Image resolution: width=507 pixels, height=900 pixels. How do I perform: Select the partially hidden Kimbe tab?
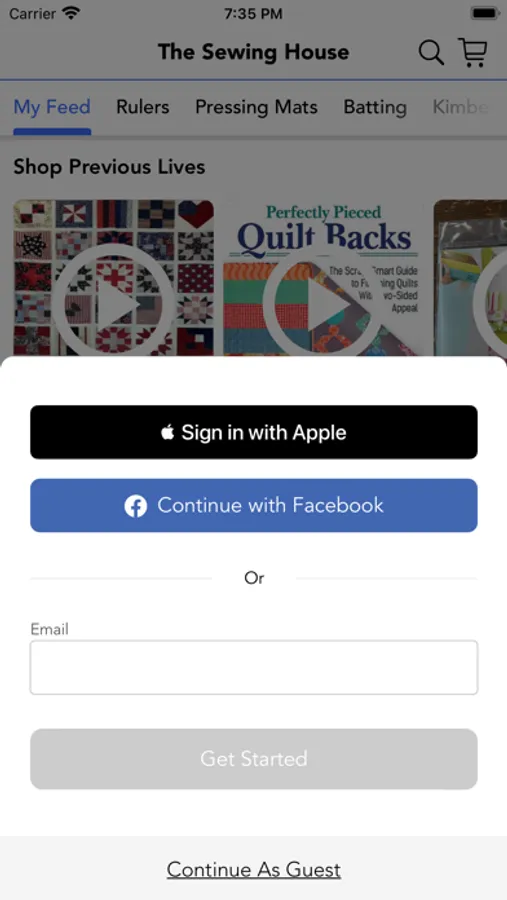point(460,107)
